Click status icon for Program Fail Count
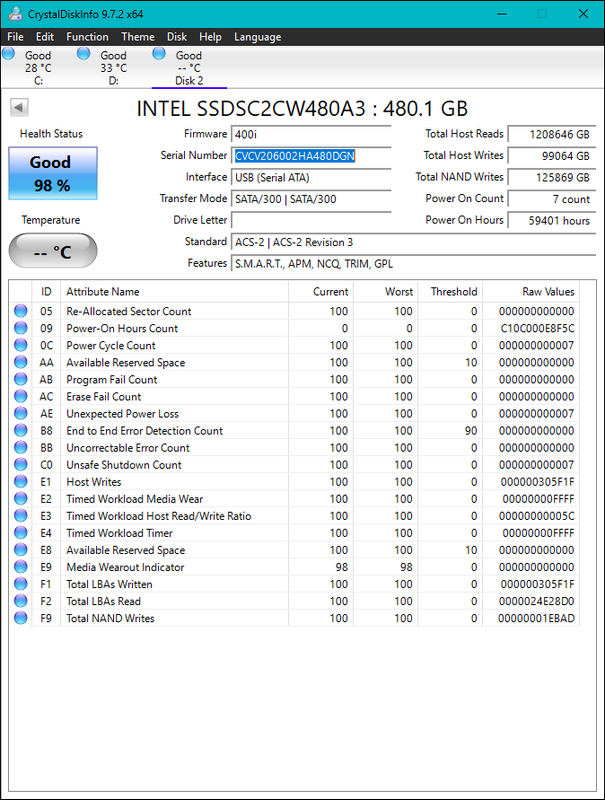 point(21,379)
